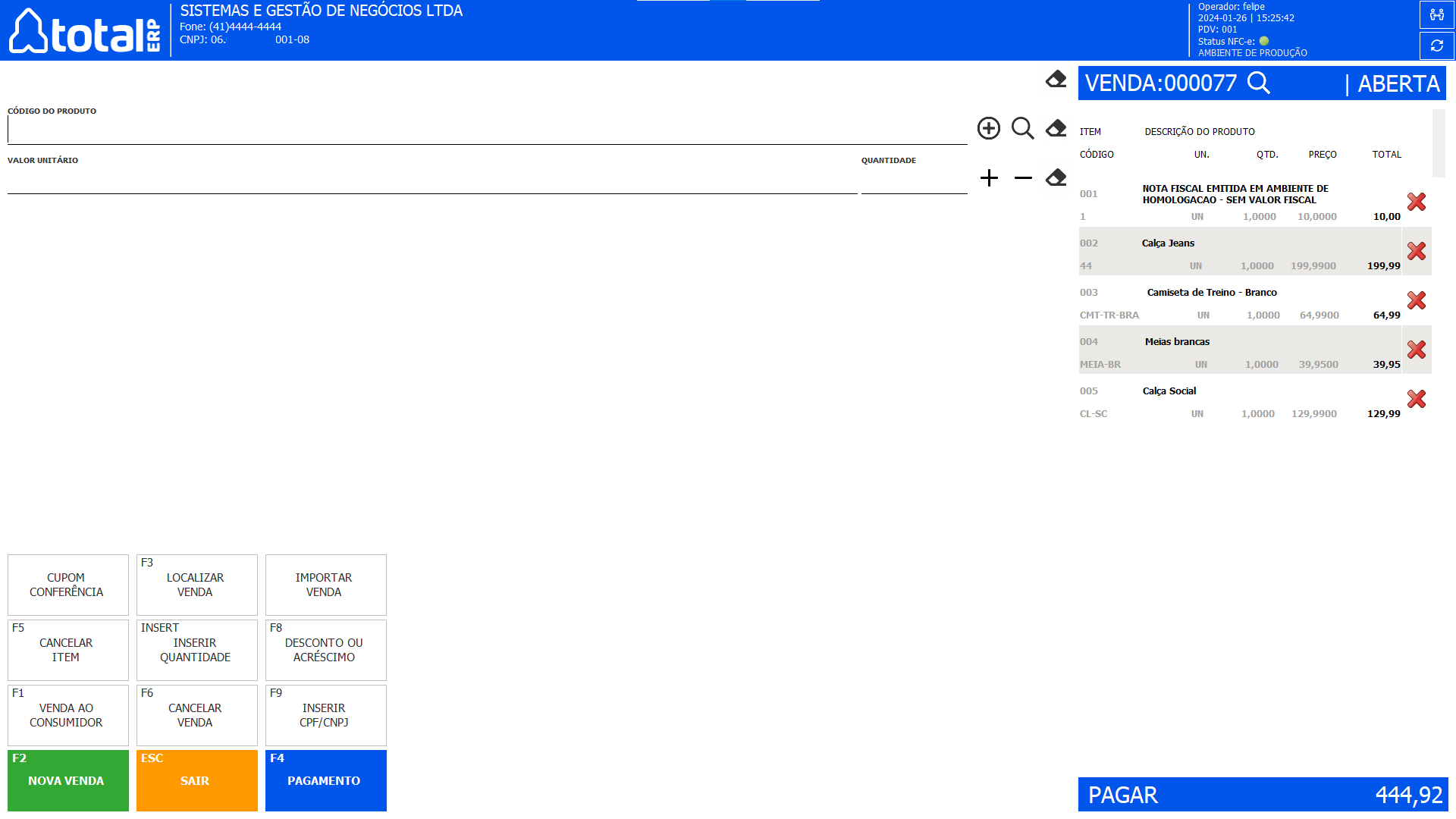This screenshot has width=1456, height=819.
Task: Remove Calça Jeans item with red X
Action: pyautogui.click(x=1416, y=251)
